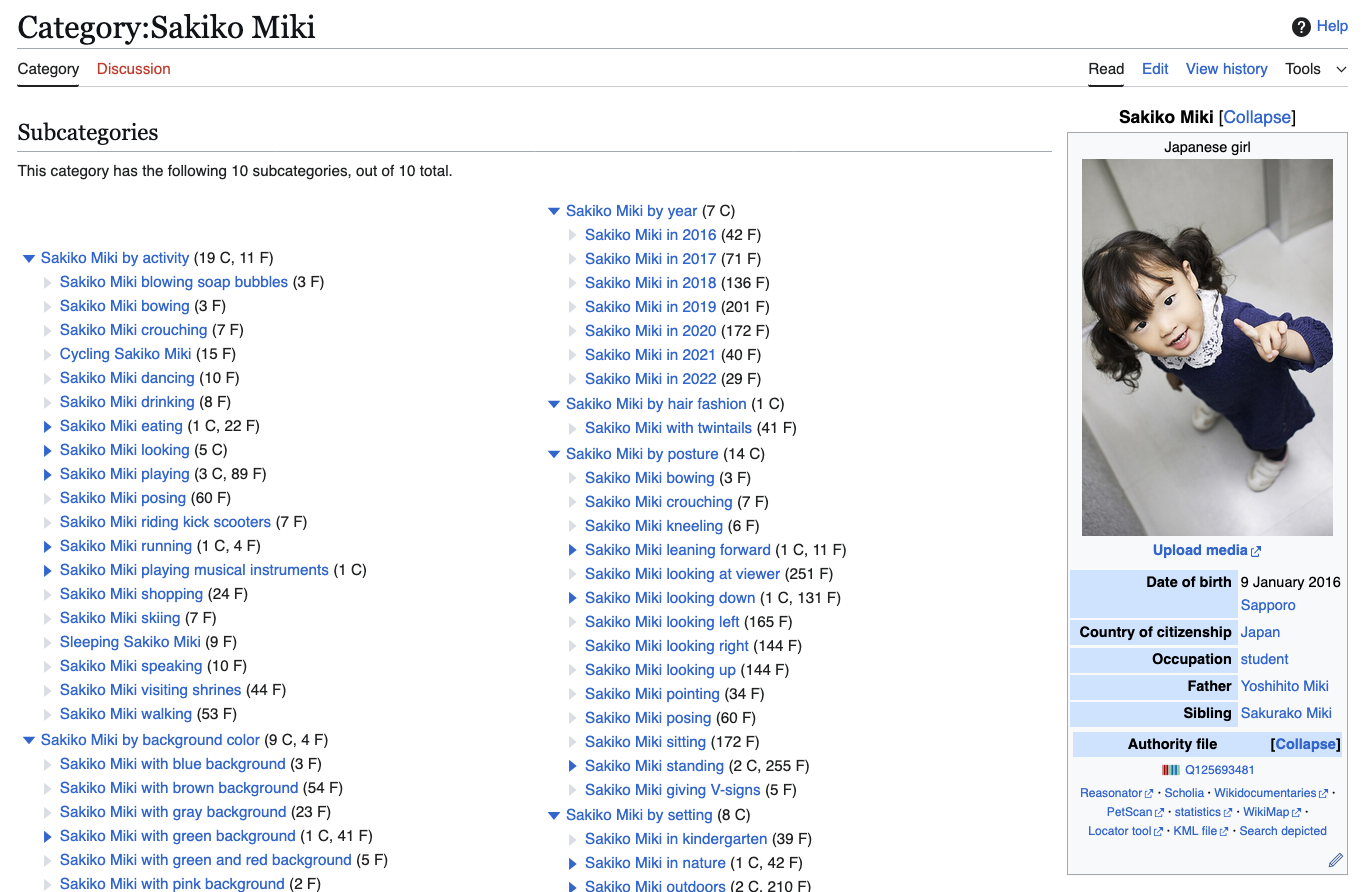Click the Help question mark icon
This screenshot has width=1370, height=892.
tap(1301, 27)
